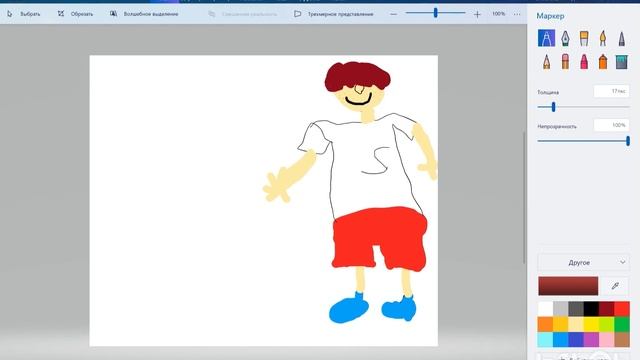Click the Непрозрачность opacity value field

point(611,125)
